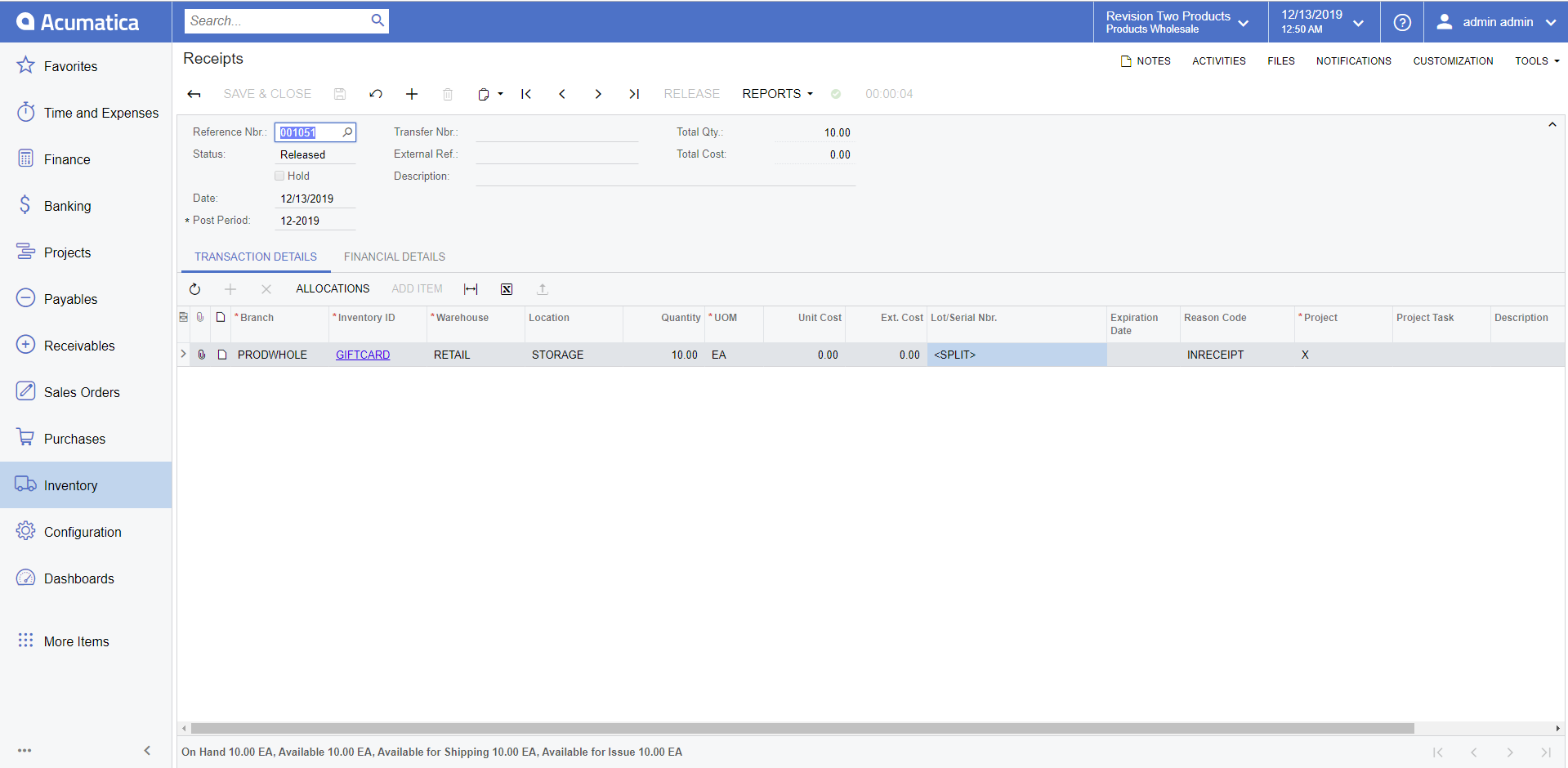Open the Dashboards workspace

[x=86, y=578]
